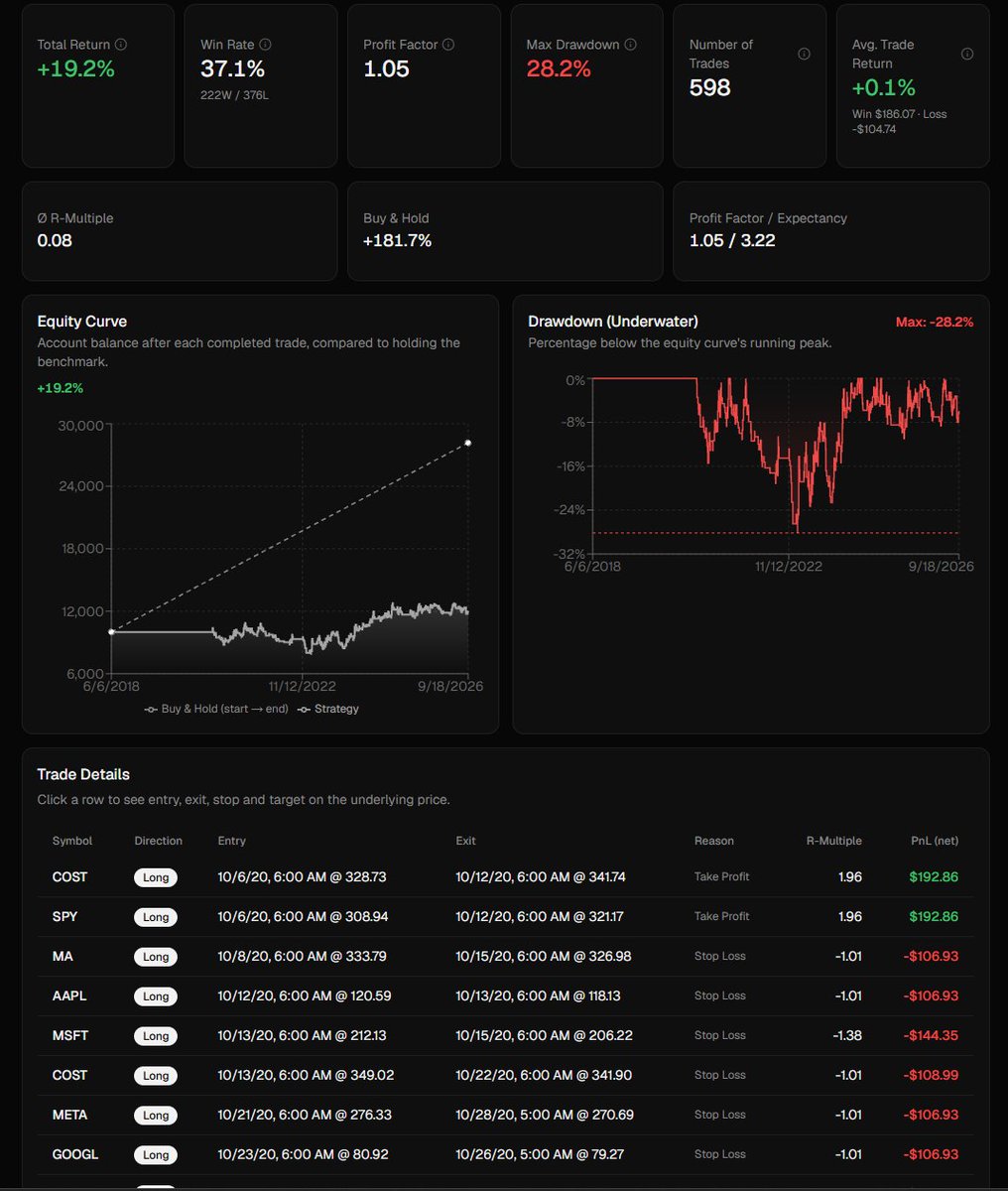
Task: Click the Long badge in the AAPL row
Action: 156,996
